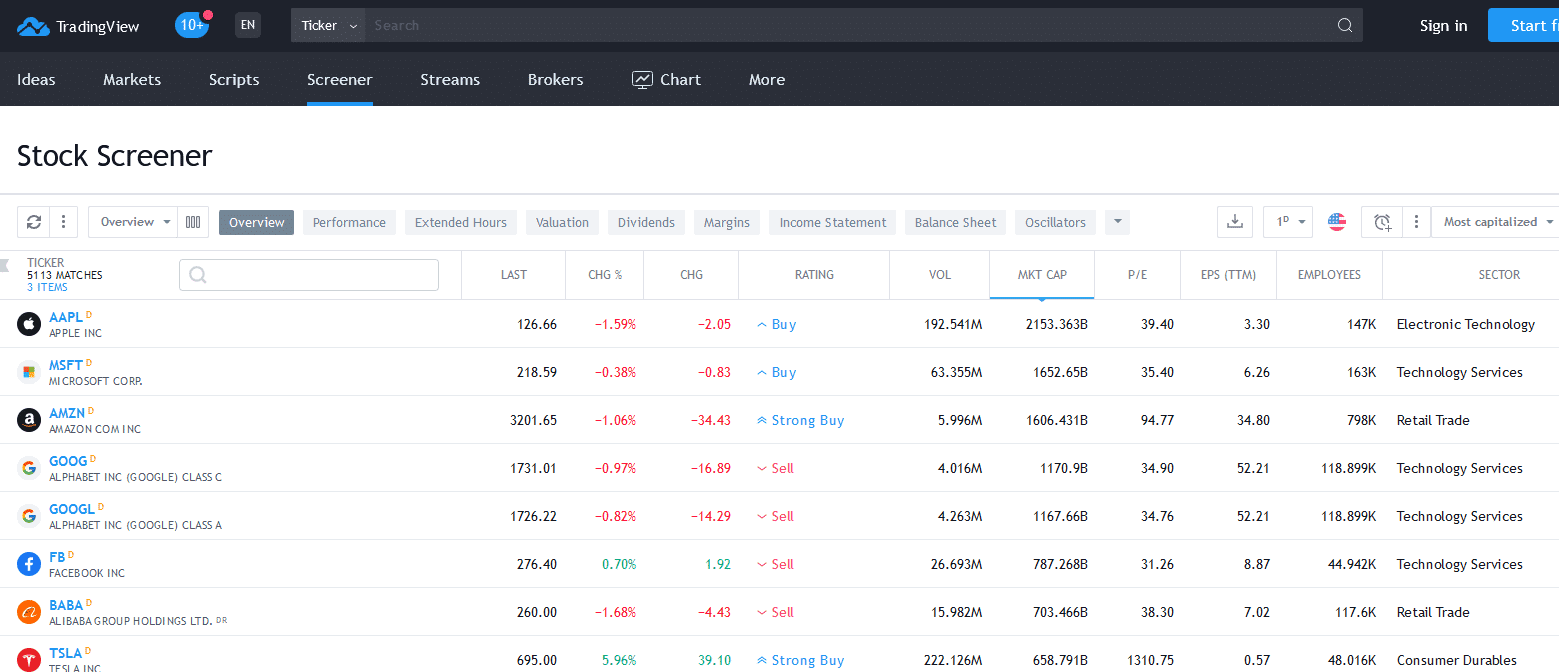Open the 1D interval dropdown
Image resolution: width=1559 pixels, height=672 pixels.
click(x=1288, y=222)
